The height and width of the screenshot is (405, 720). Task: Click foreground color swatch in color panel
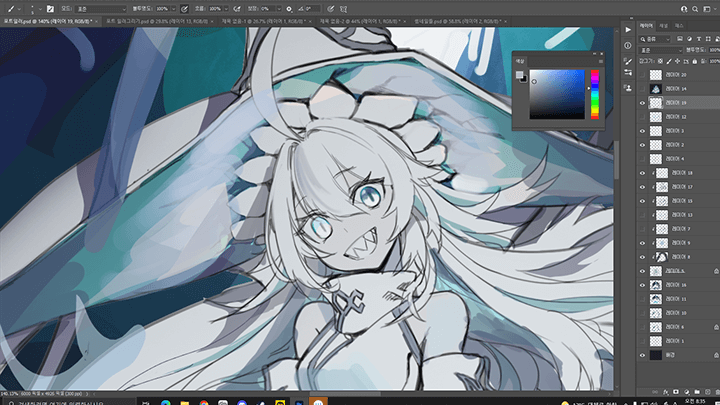[x=519, y=75]
